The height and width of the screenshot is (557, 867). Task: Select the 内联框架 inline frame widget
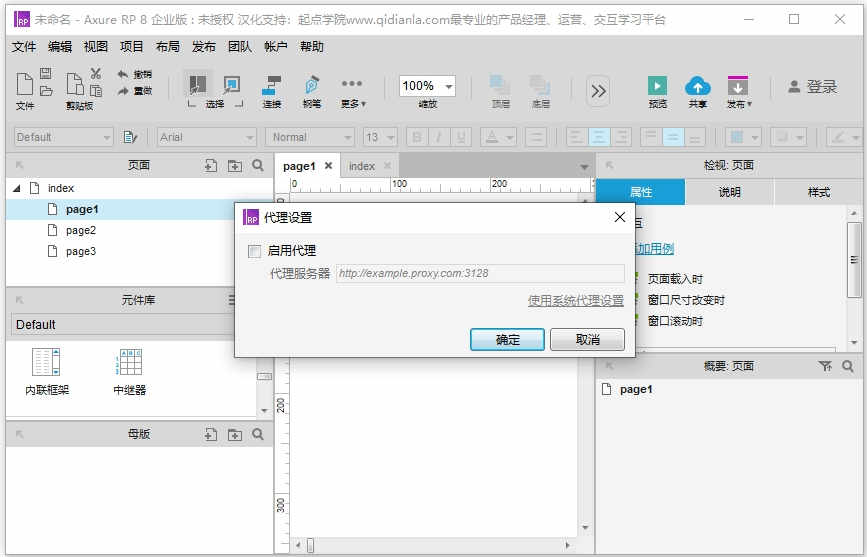tap(47, 372)
